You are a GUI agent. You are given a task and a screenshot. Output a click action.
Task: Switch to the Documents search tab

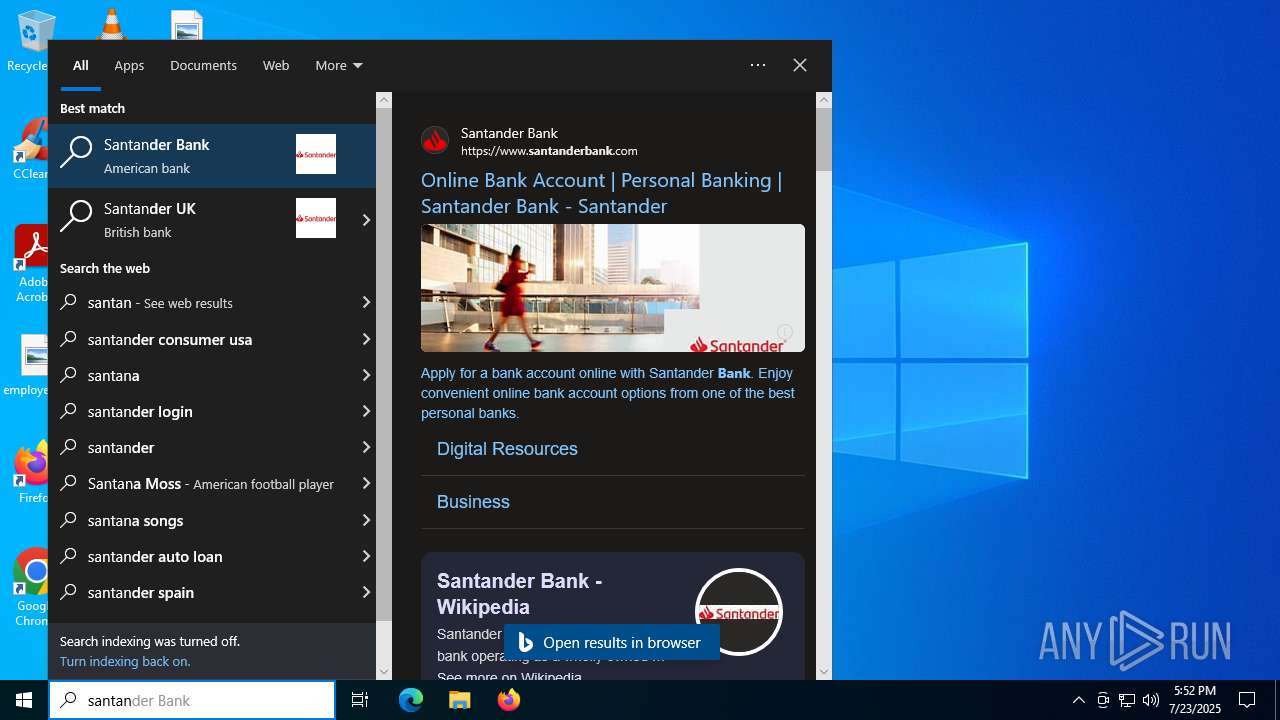click(203, 65)
